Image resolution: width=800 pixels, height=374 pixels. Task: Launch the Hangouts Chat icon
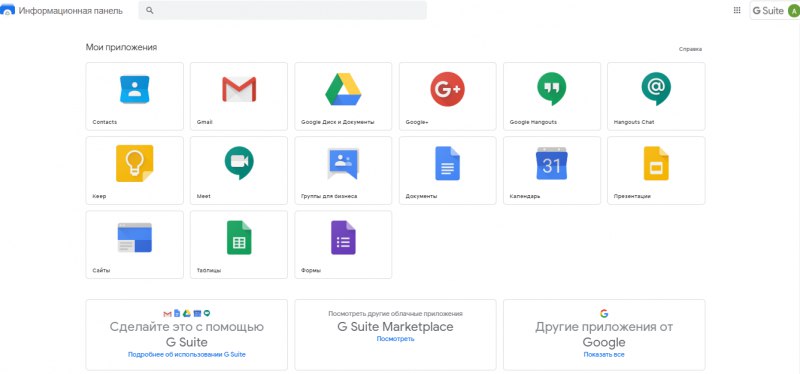[x=656, y=89]
